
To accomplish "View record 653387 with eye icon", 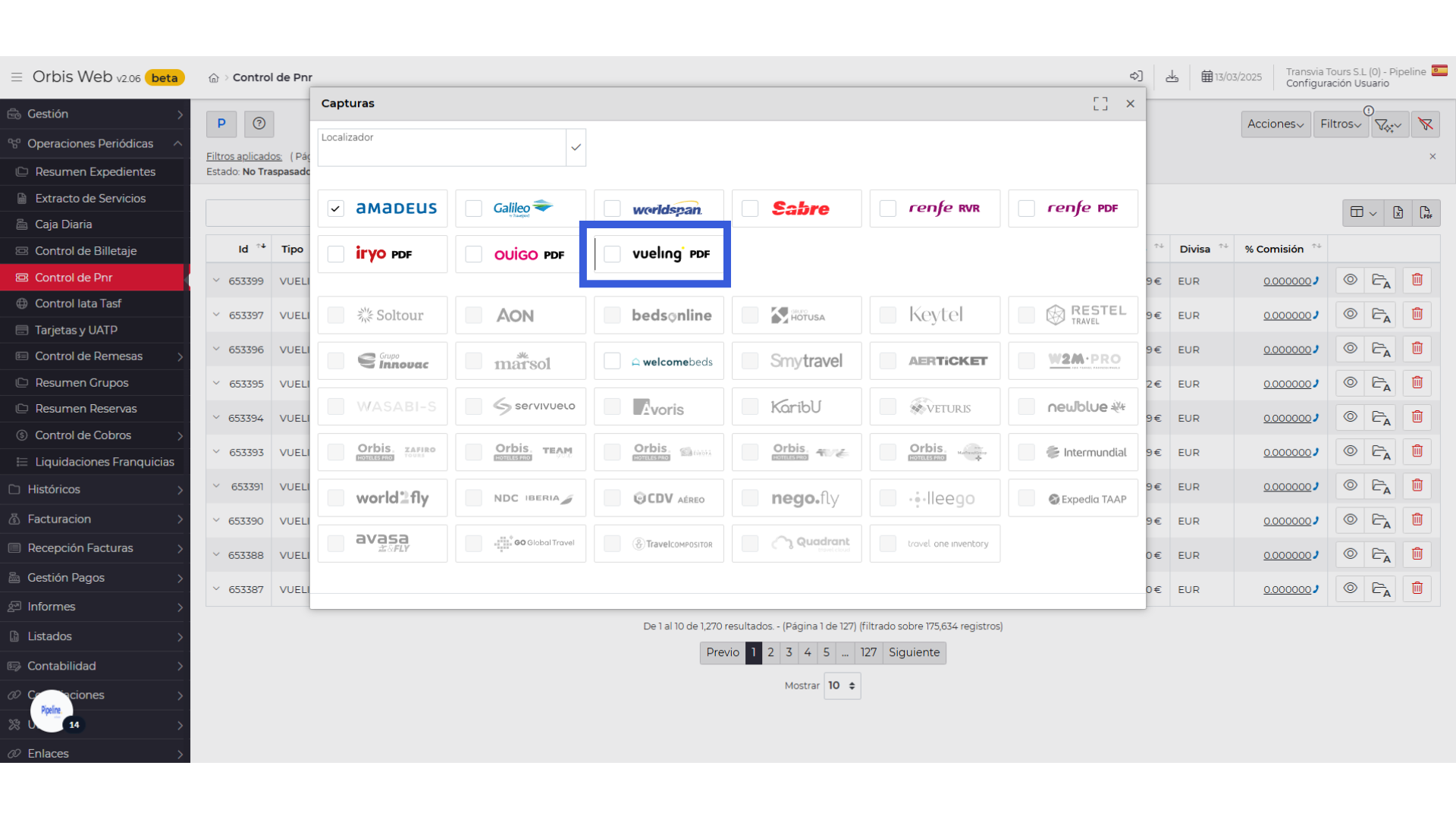I will coord(1350,588).
